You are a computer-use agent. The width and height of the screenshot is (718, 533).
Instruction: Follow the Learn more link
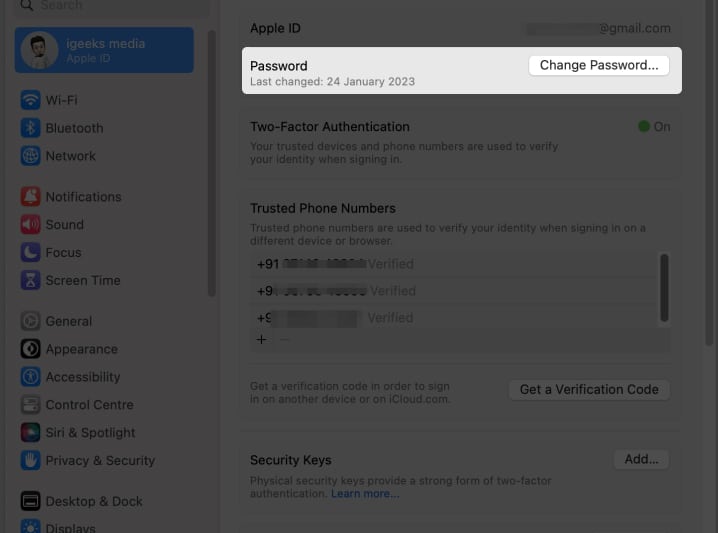coord(365,494)
